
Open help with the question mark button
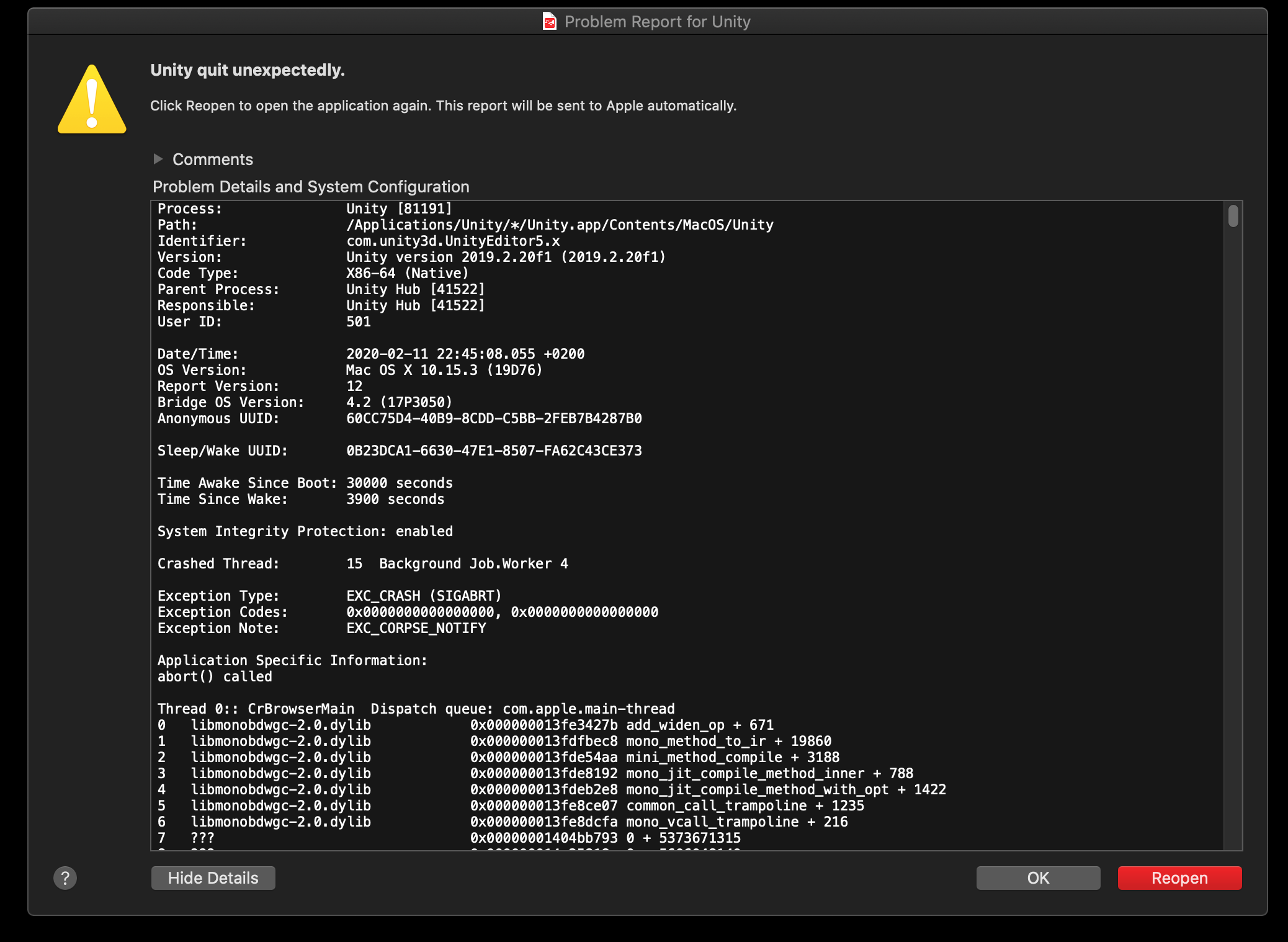click(x=65, y=877)
